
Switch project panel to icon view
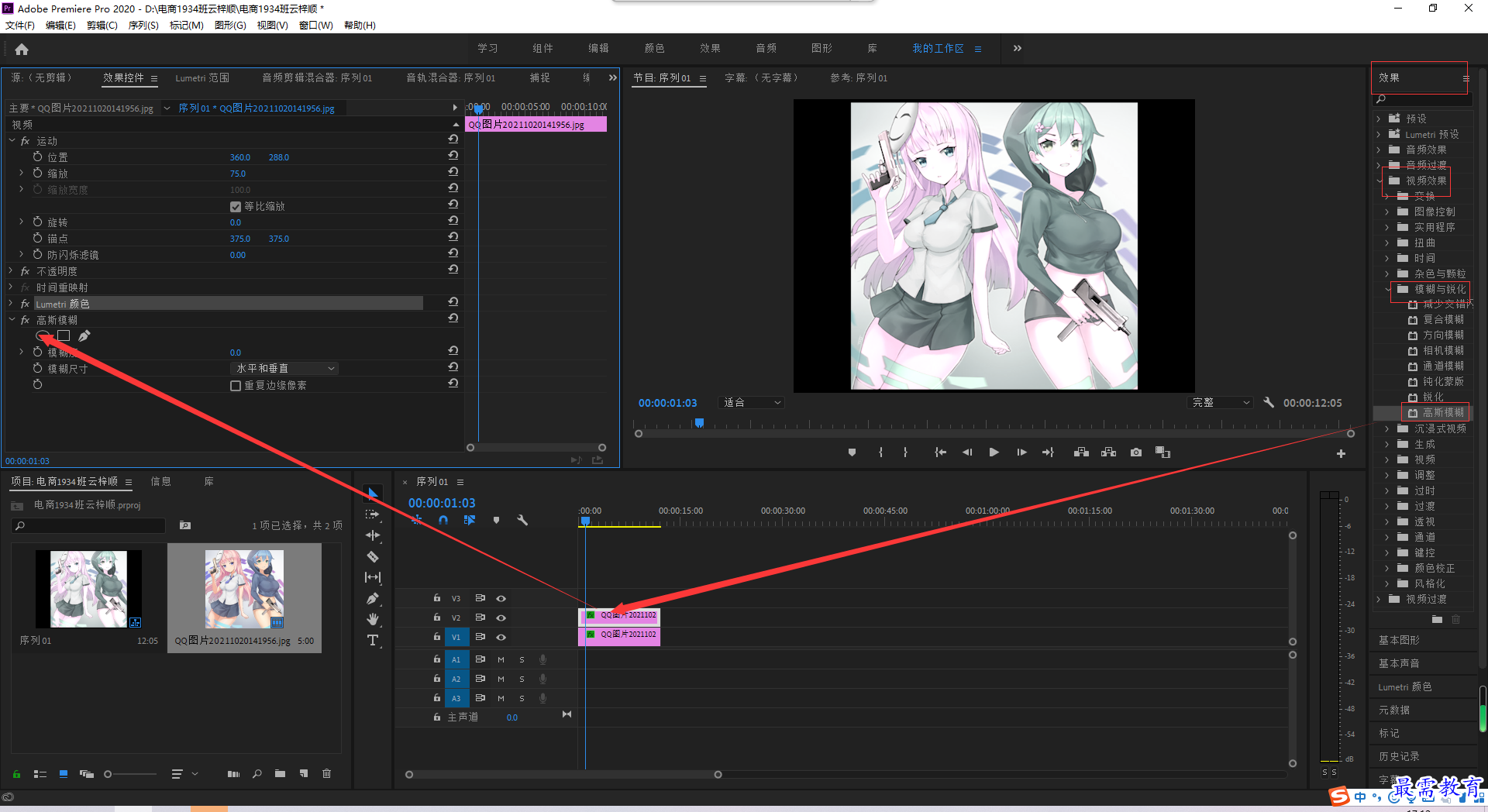tap(64, 774)
